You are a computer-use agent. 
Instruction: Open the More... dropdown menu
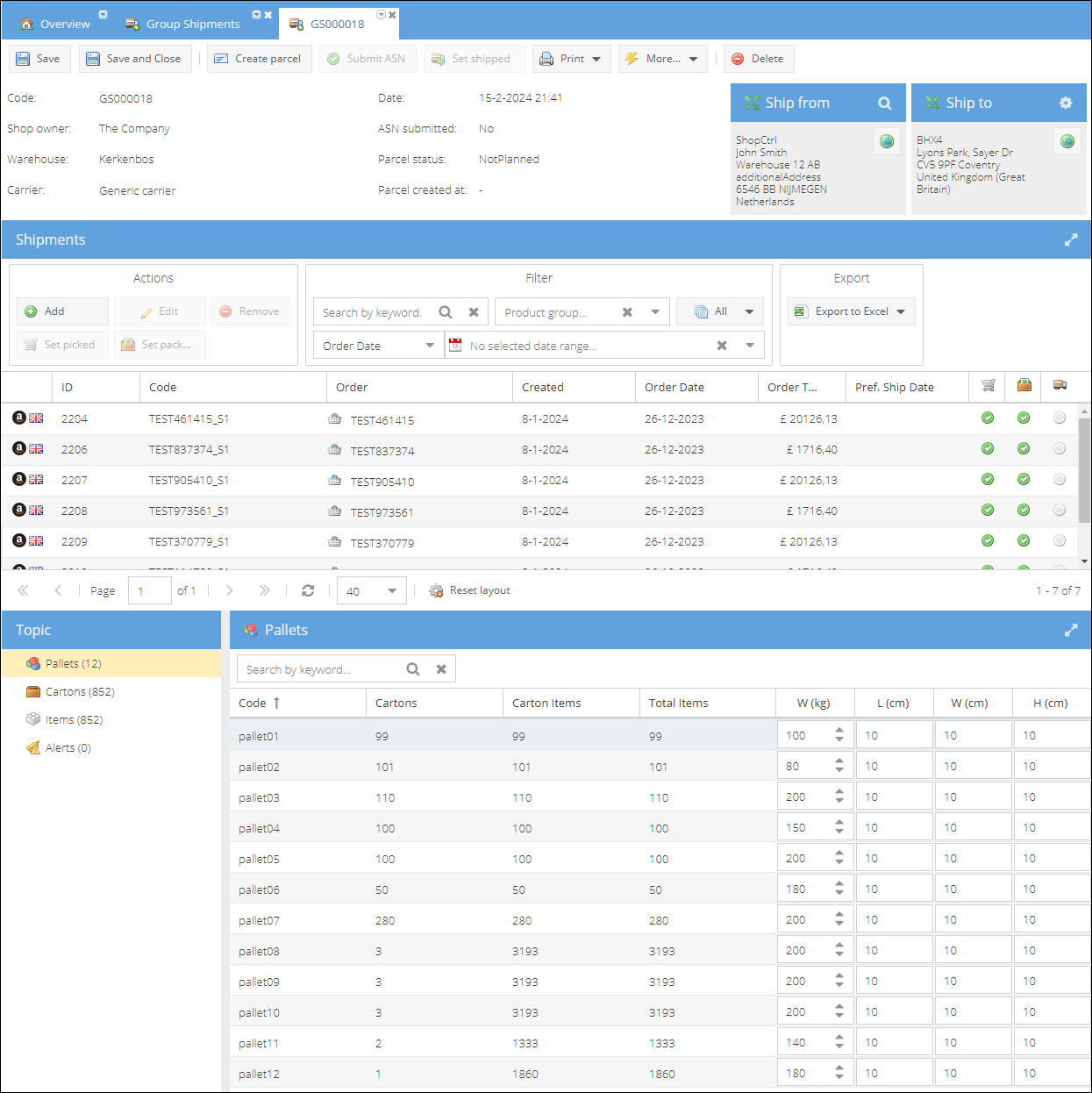point(662,59)
